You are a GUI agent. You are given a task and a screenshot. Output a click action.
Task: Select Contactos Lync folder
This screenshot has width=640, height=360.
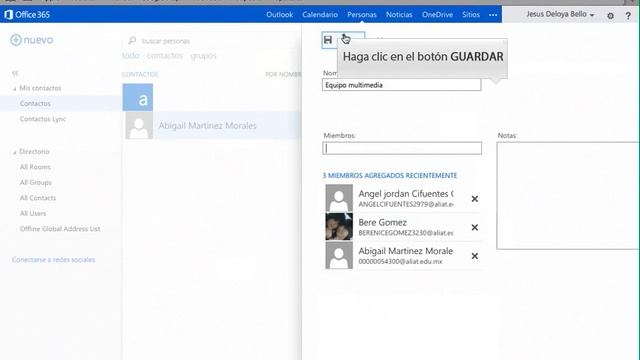pos(42,119)
